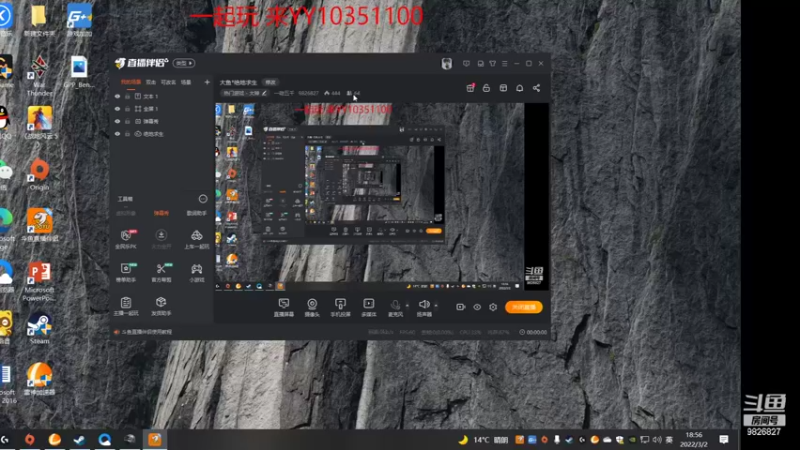This screenshot has width=800, height=450.
Task: Hide the 文本 1 source with eye
Action: (117, 96)
